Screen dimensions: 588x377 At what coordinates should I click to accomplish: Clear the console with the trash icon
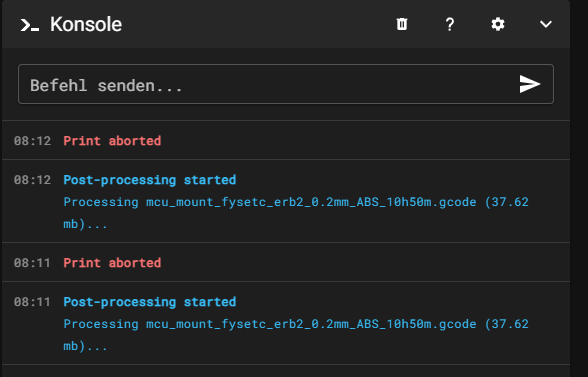click(x=402, y=24)
